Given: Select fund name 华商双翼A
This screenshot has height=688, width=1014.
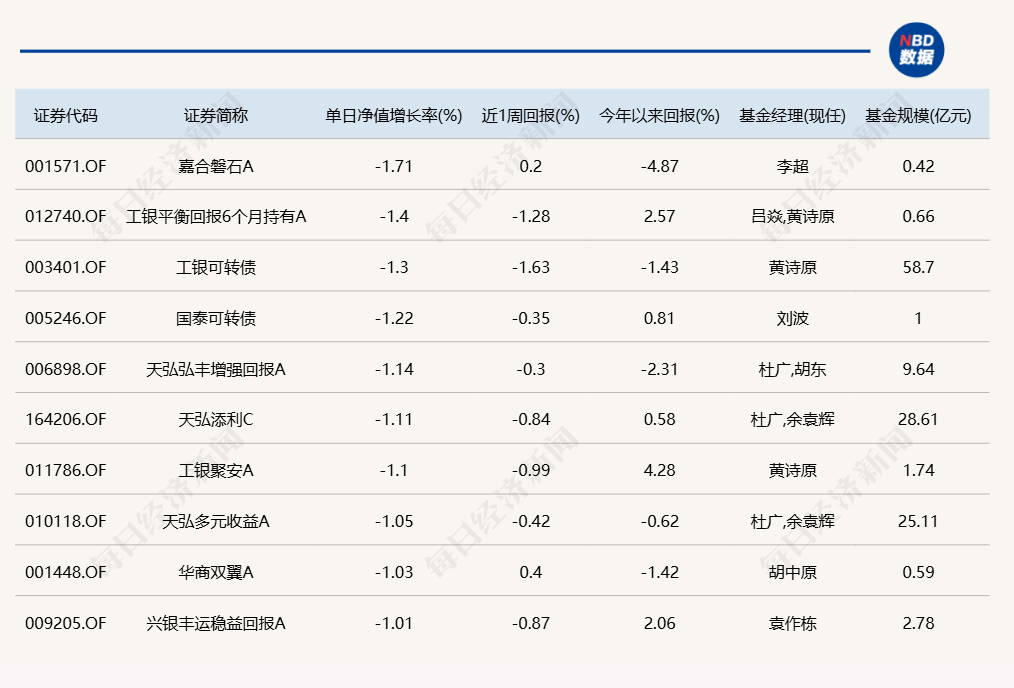Looking at the screenshot, I should pyautogui.click(x=216, y=572).
